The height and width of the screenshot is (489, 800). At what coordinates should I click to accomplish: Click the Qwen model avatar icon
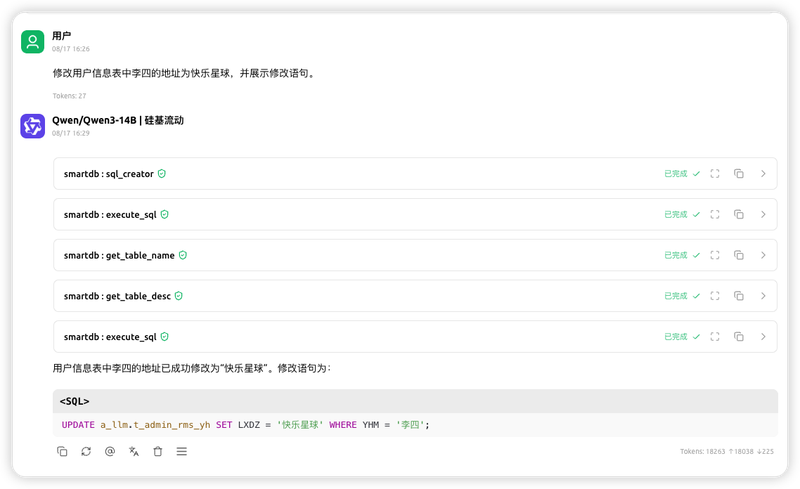click(x=33, y=126)
